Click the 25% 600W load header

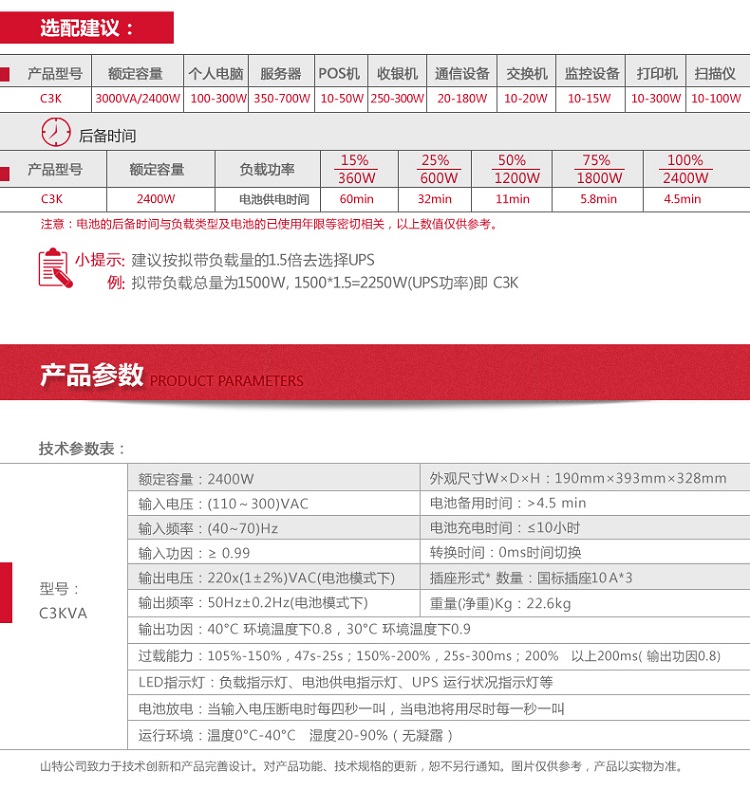coord(436,169)
